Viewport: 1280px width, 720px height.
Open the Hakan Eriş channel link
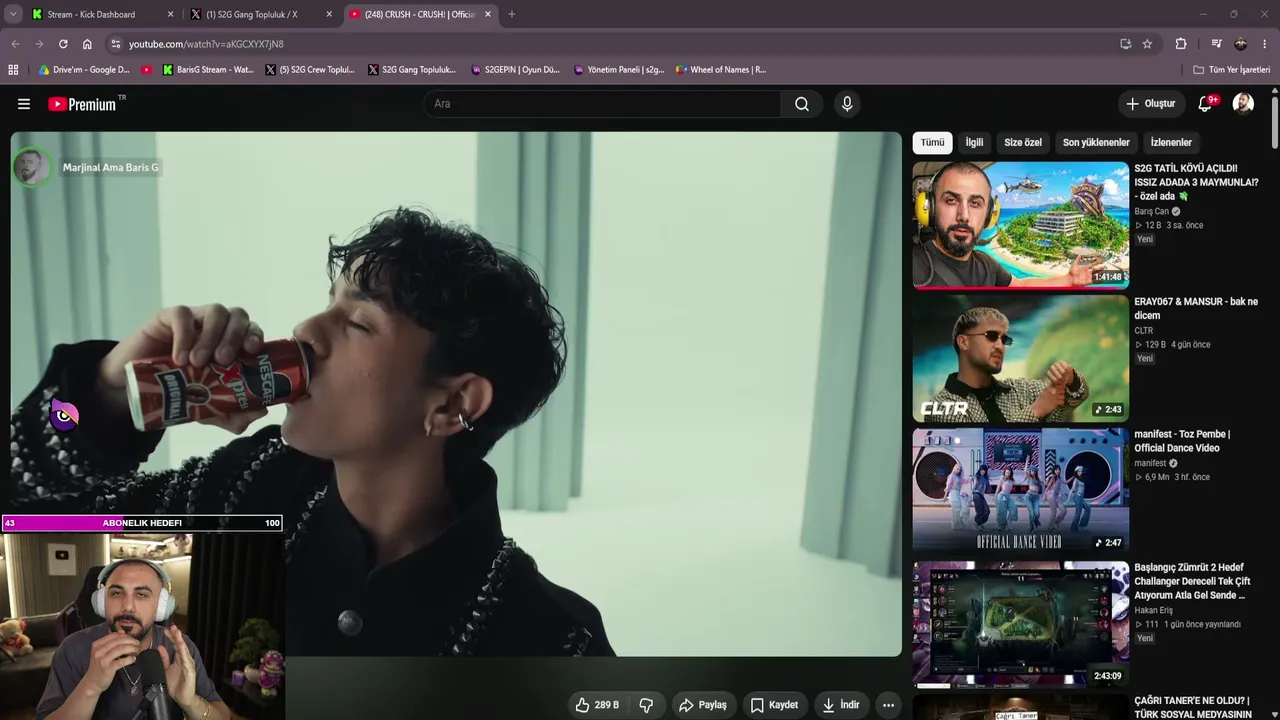tap(1154, 611)
